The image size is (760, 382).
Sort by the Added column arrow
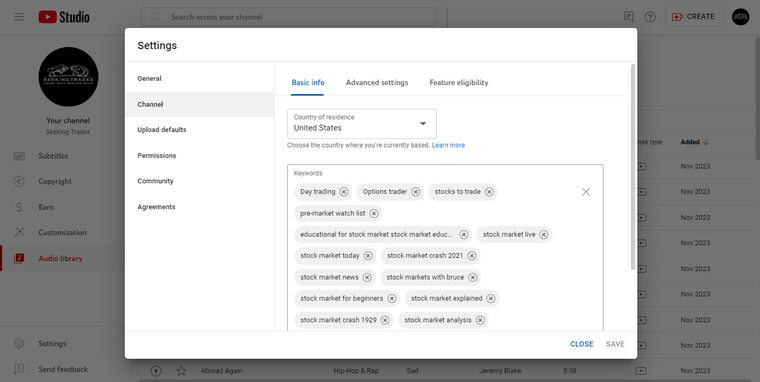coord(706,142)
